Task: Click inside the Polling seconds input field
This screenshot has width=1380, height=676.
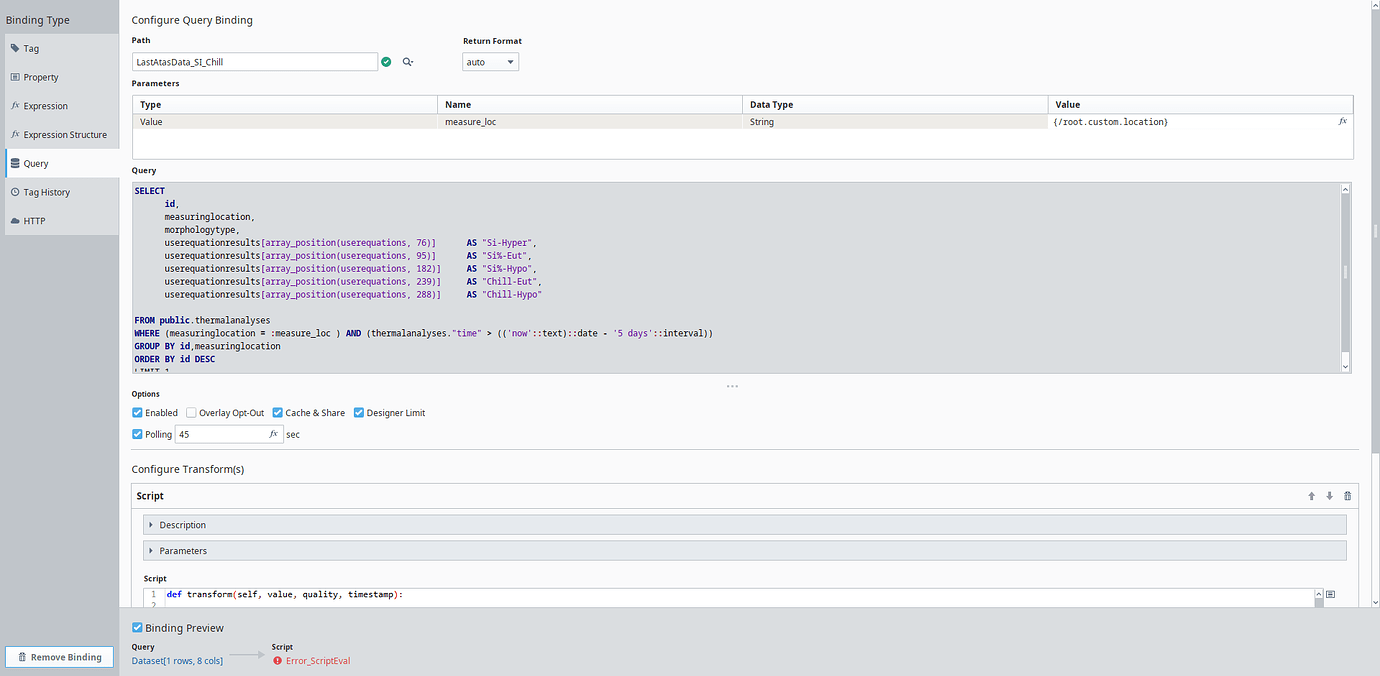Action: 220,434
